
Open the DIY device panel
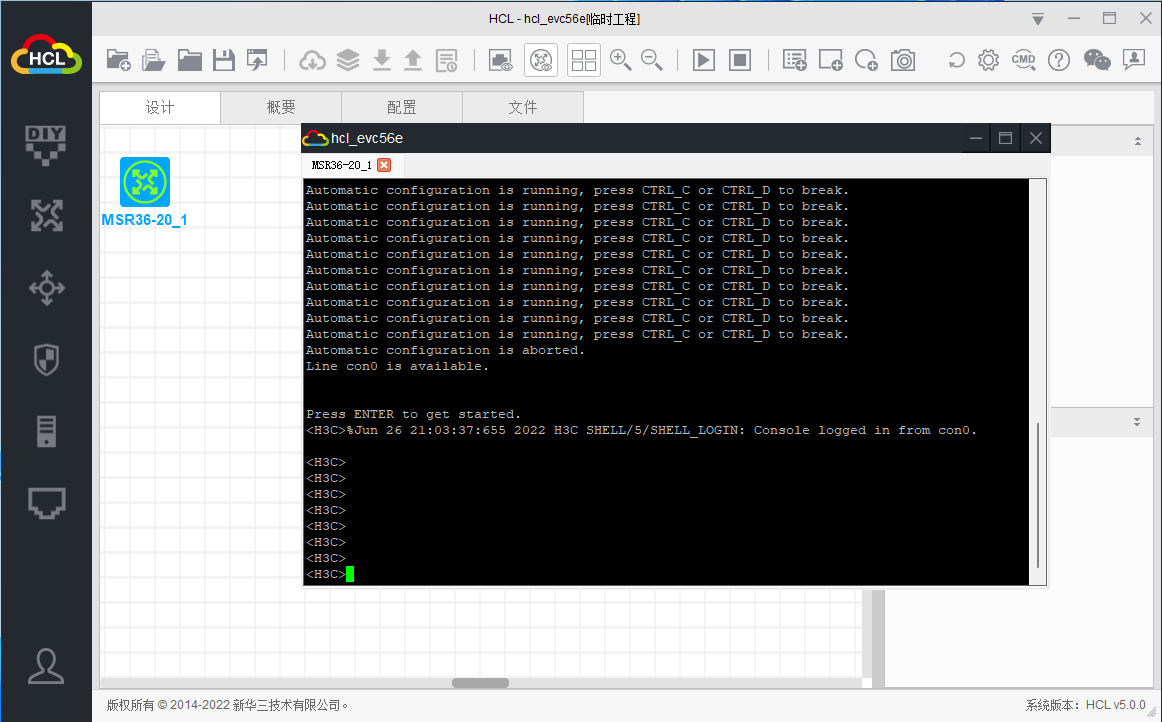pyautogui.click(x=46, y=143)
